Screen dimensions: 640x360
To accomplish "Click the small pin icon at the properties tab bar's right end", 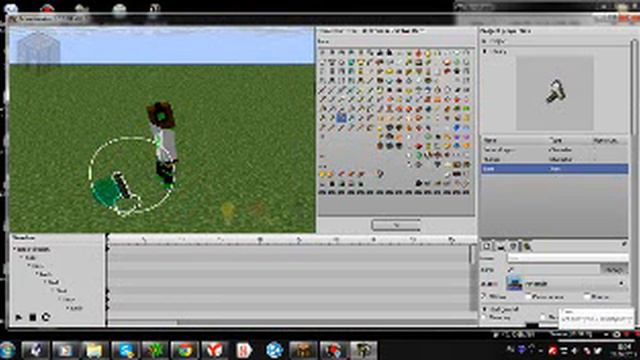I will coord(624,244).
